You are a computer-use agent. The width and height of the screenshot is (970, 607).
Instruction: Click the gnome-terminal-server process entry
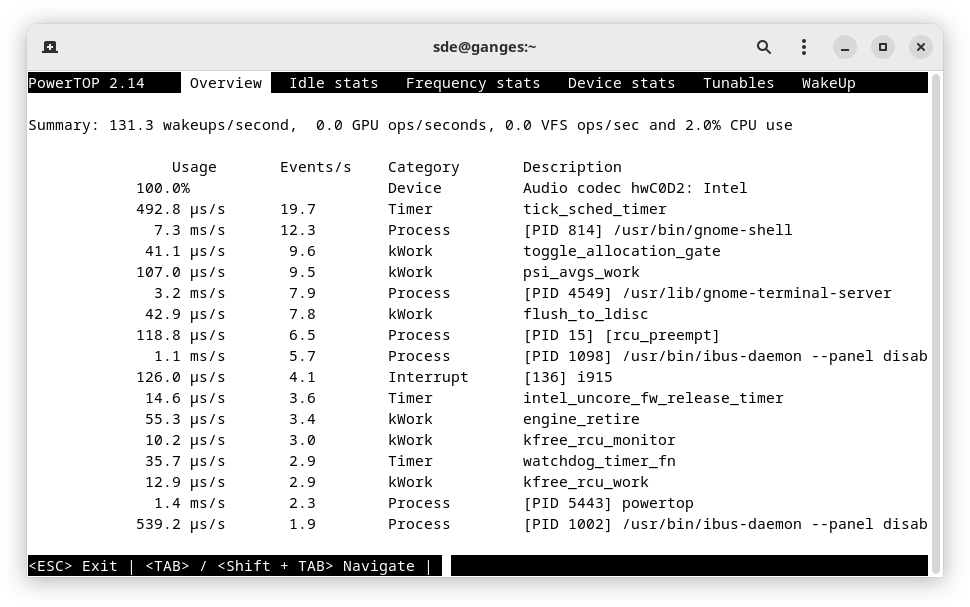707,293
